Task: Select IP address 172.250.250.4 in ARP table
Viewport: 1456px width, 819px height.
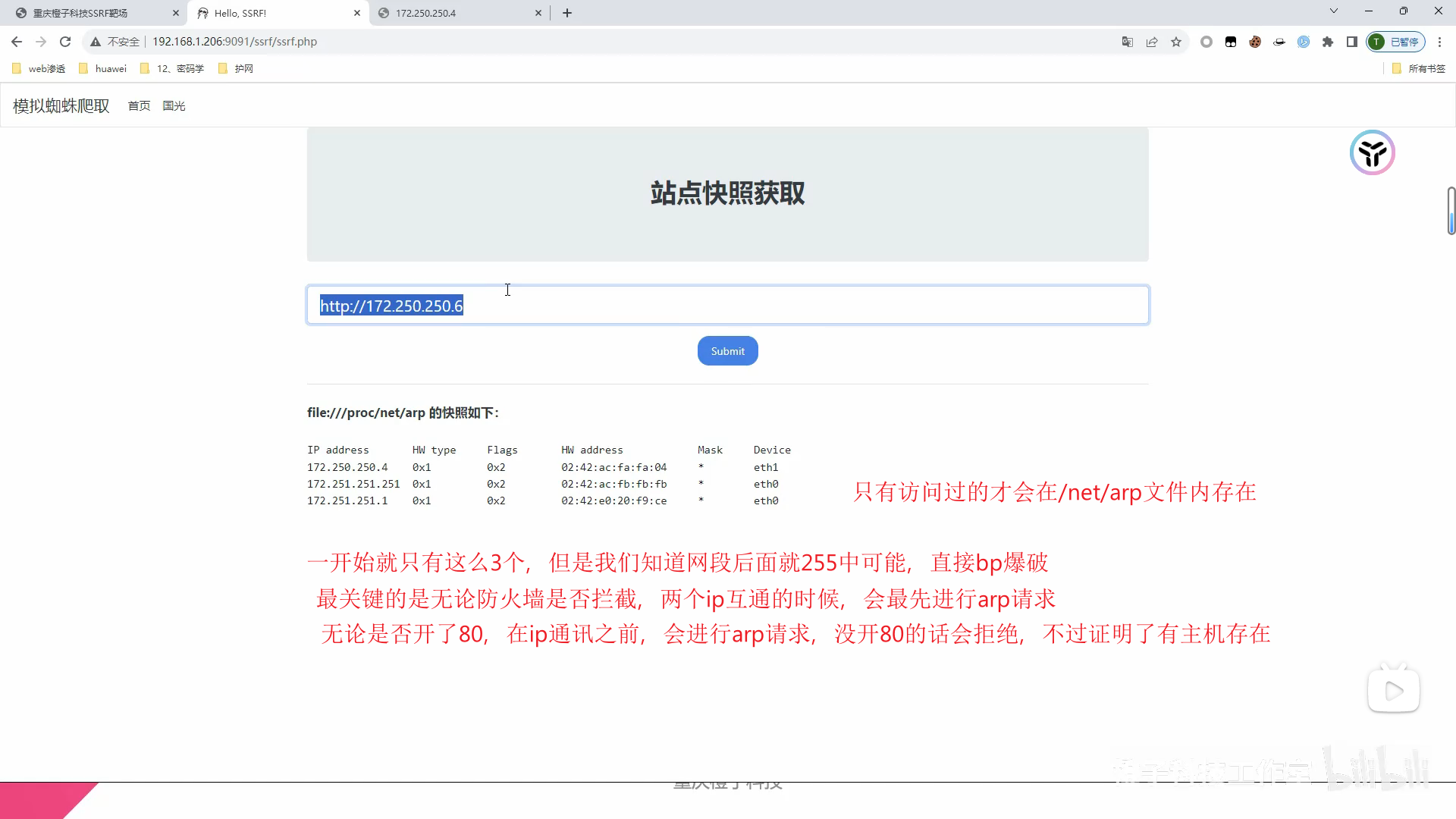Action: tap(347, 467)
